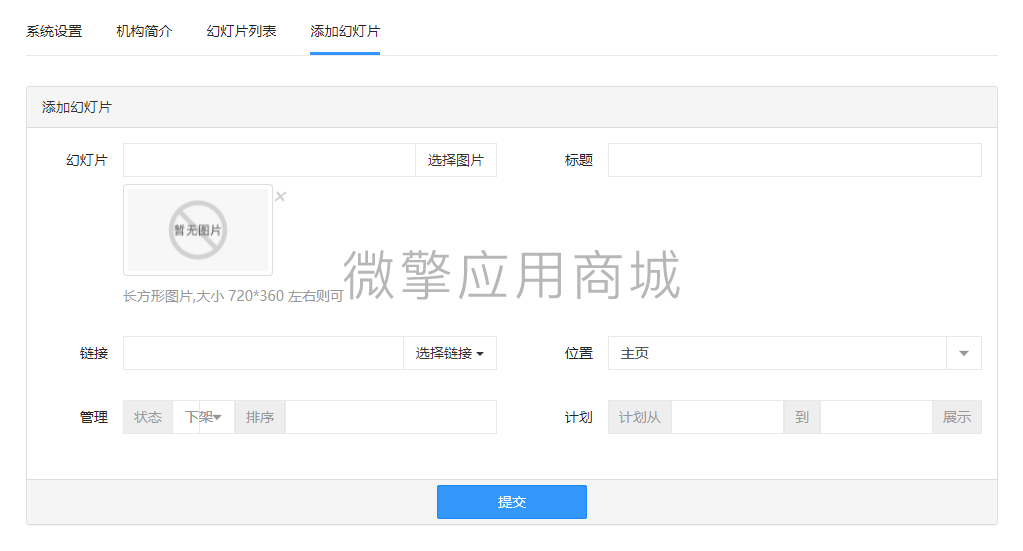Focus the 幻灯片 image path field

coord(269,160)
